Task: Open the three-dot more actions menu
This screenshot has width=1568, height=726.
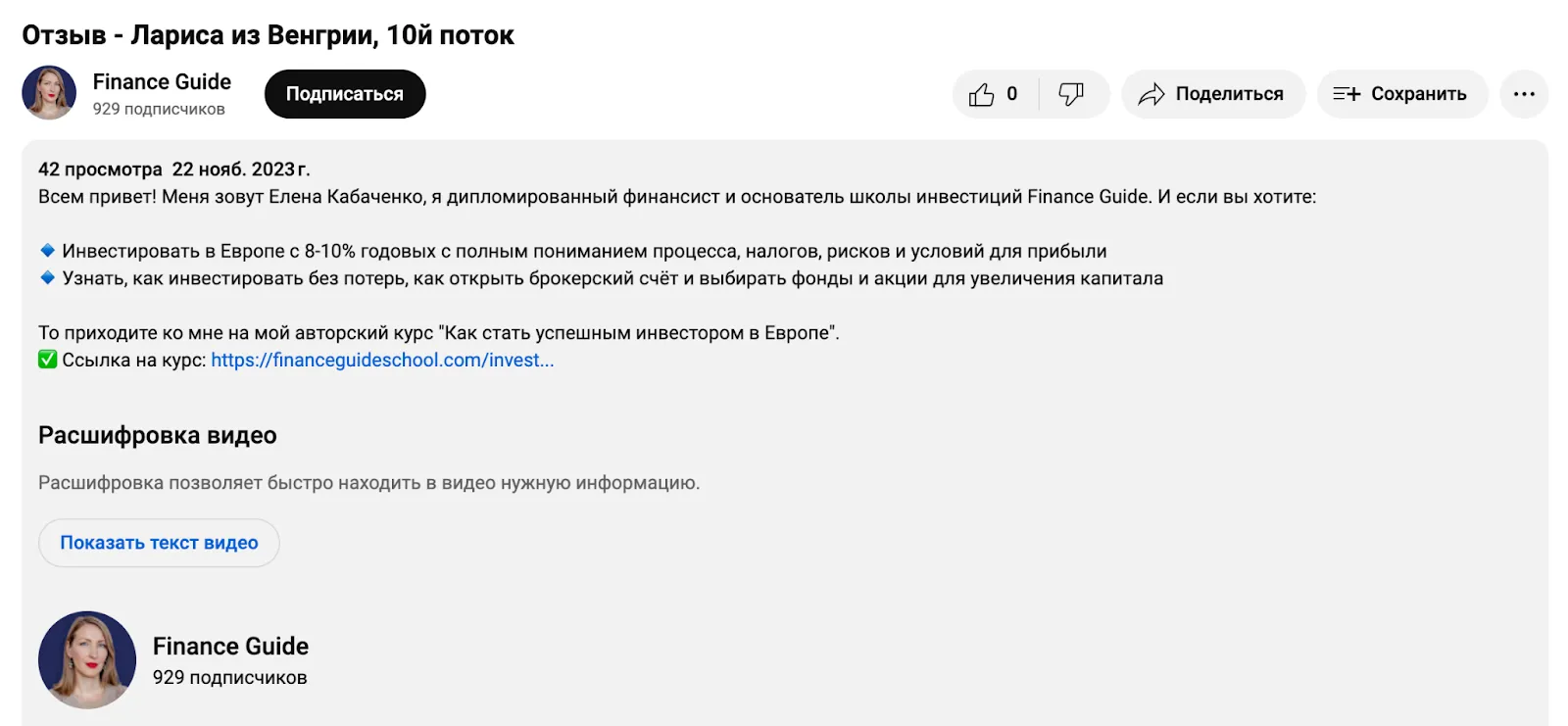Action: coord(1524,94)
